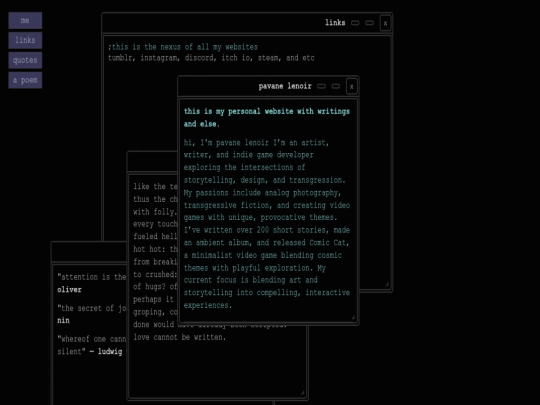Screen dimensions: 540x405
Task: Click "ludwig" in quotes window
Action: click(x=110, y=352)
